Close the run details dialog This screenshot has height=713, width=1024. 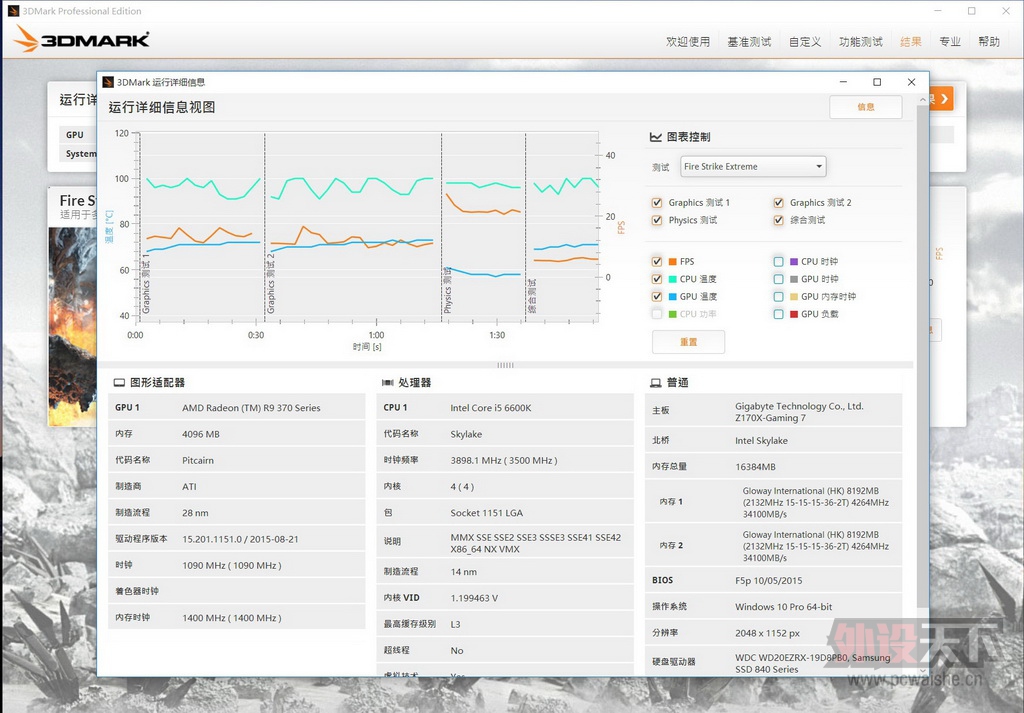coord(911,82)
